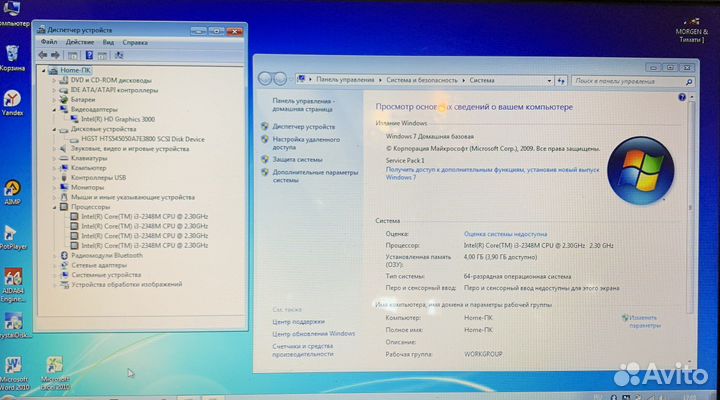This screenshot has width=720, height=400.
Task: Click Оценка системы недоступна link
Action: click(505, 234)
